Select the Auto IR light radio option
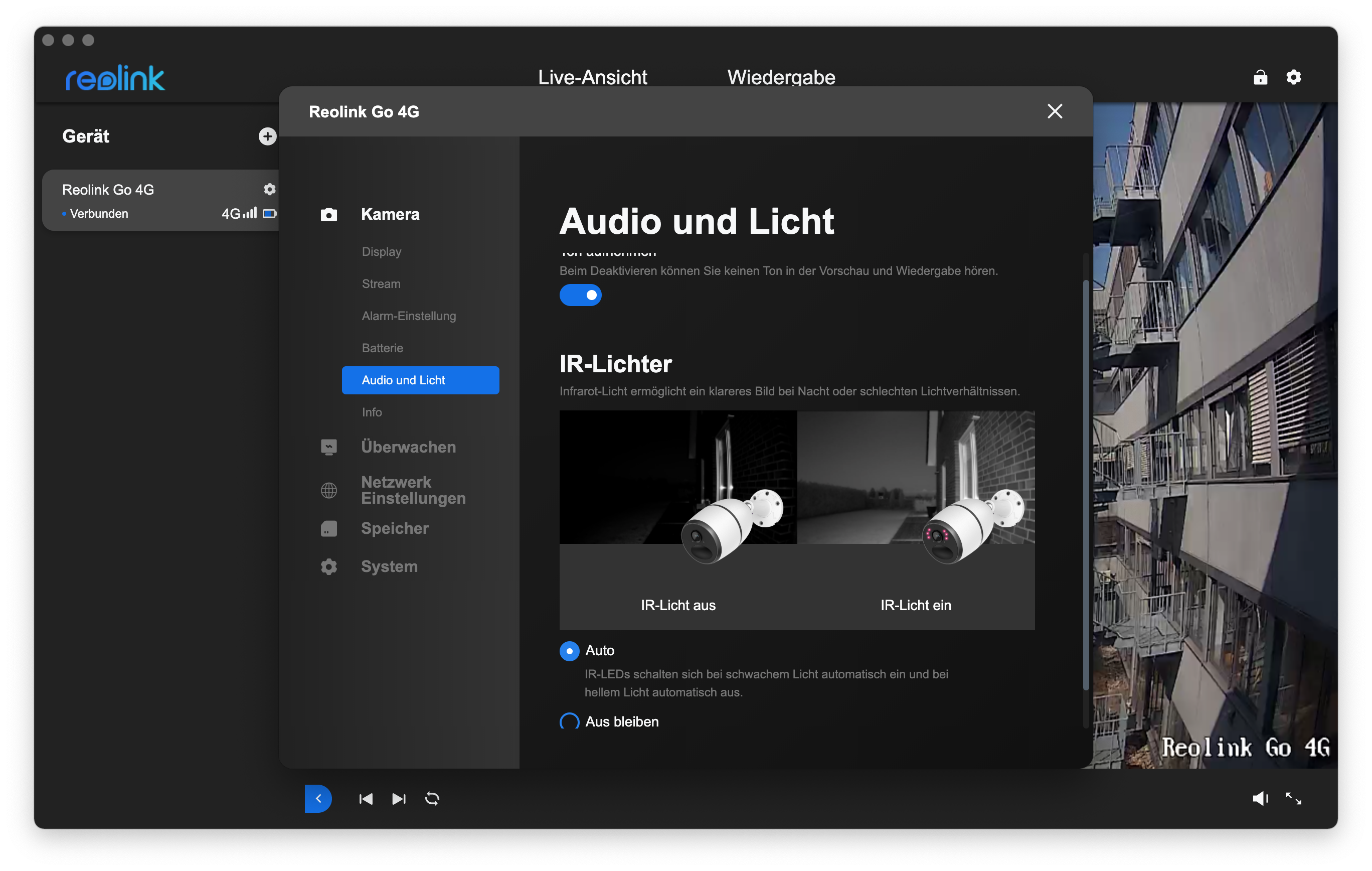 coord(569,651)
